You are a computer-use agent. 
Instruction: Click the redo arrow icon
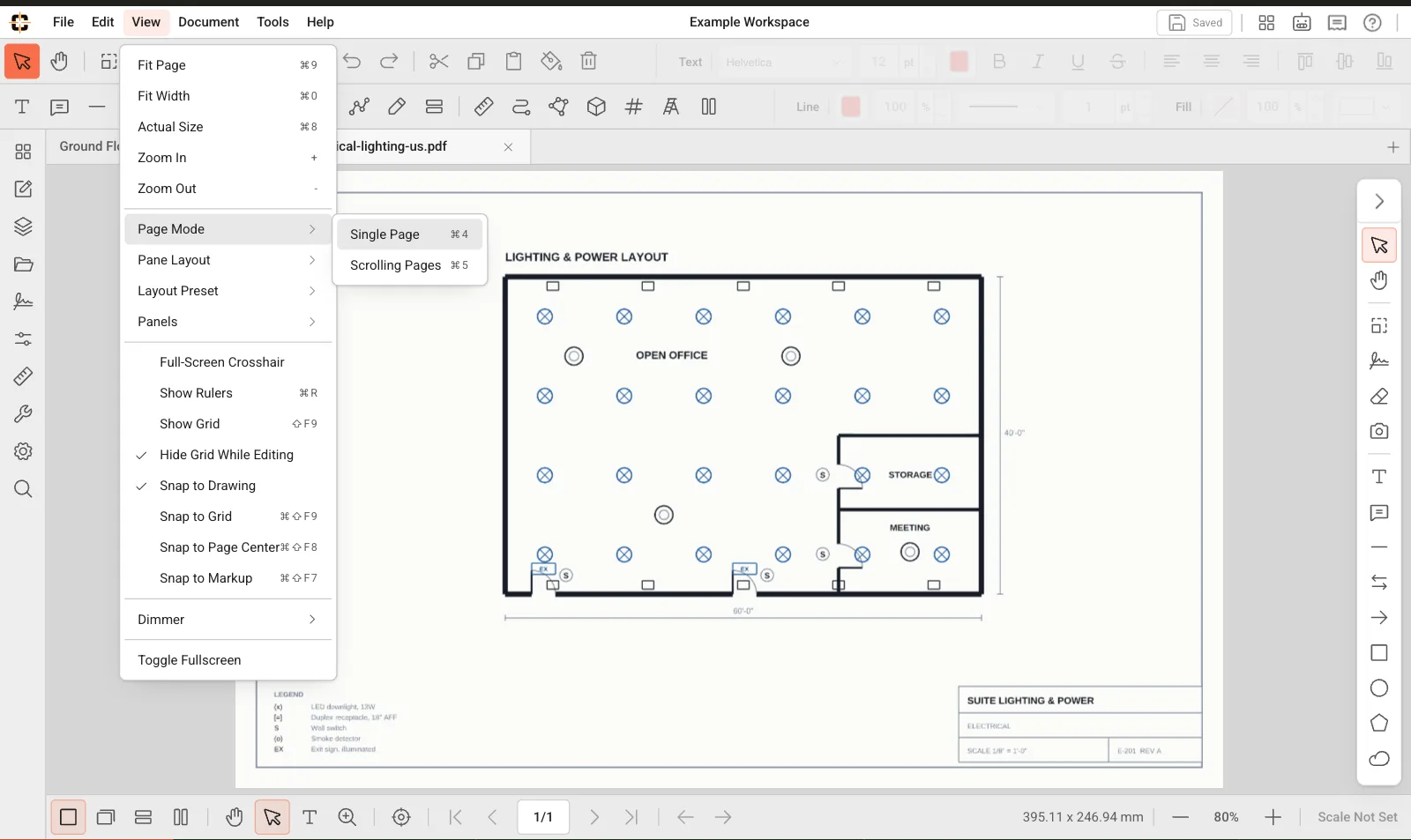click(389, 62)
